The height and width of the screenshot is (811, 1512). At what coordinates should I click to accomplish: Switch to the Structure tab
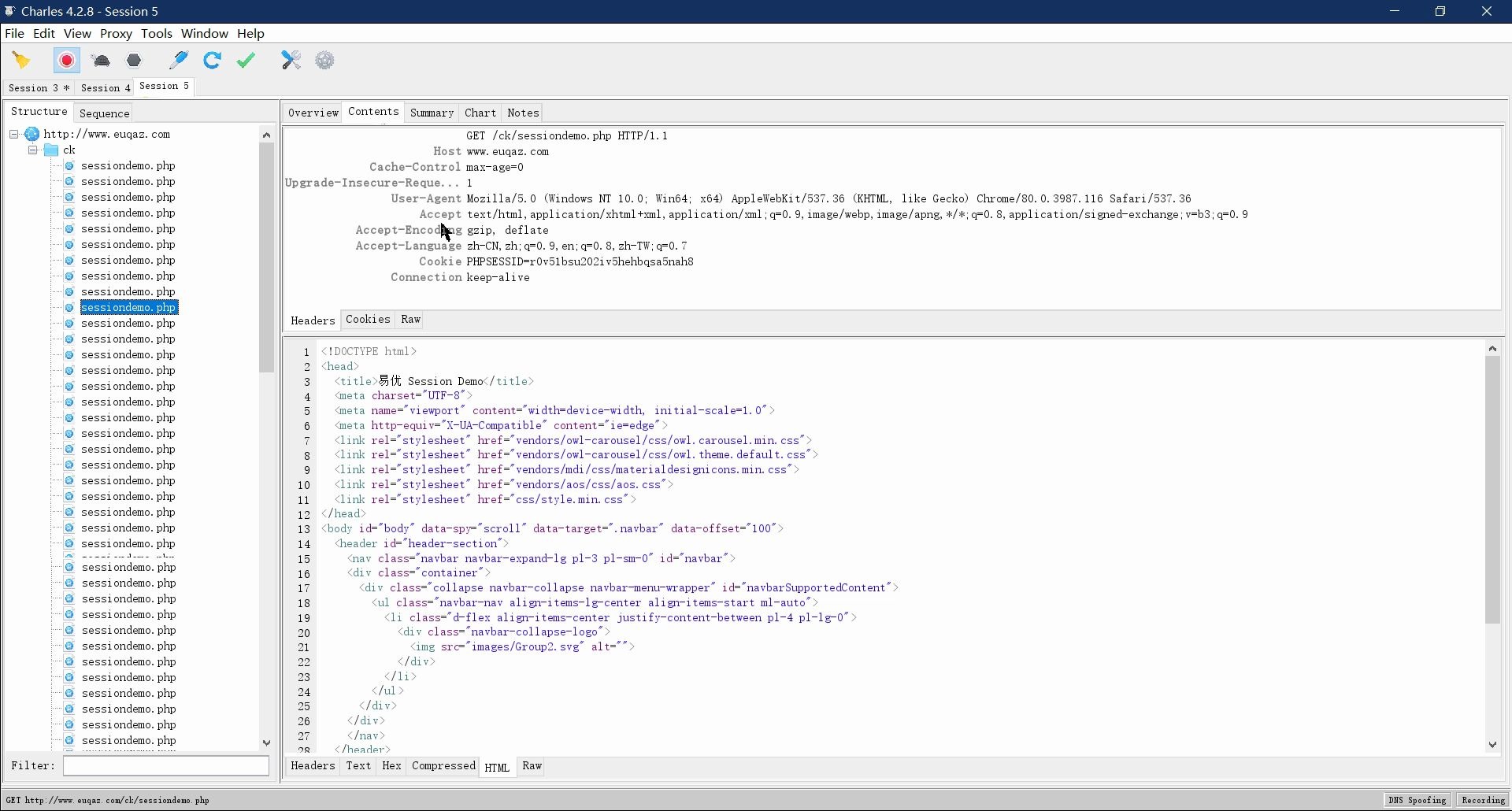click(x=39, y=112)
